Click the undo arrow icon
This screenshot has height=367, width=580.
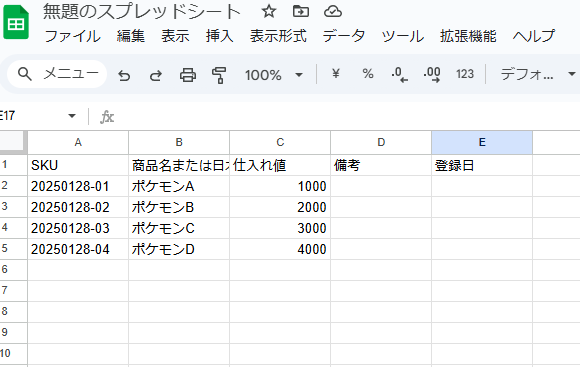click(x=124, y=75)
